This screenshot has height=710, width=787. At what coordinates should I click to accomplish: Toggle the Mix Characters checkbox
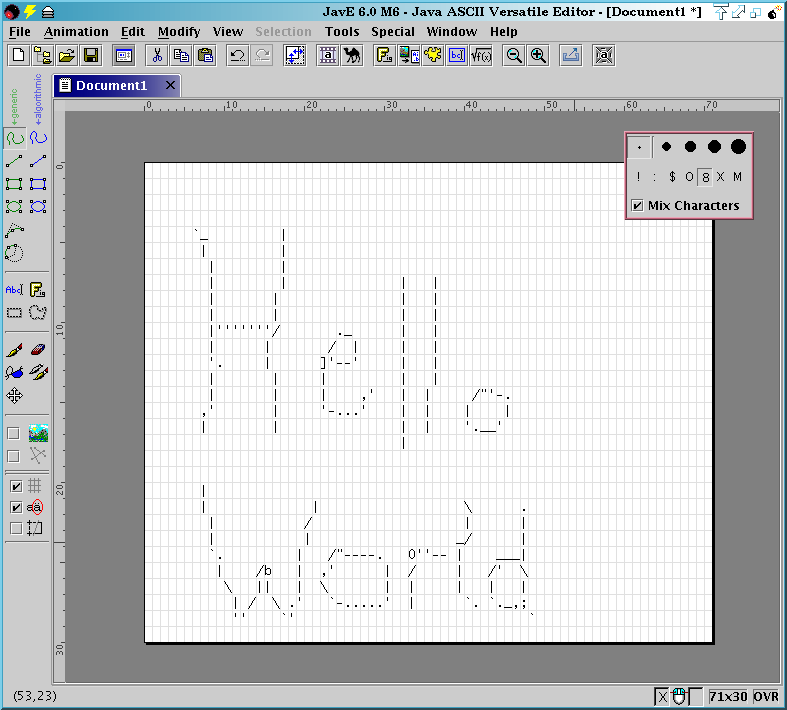[637, 205]
